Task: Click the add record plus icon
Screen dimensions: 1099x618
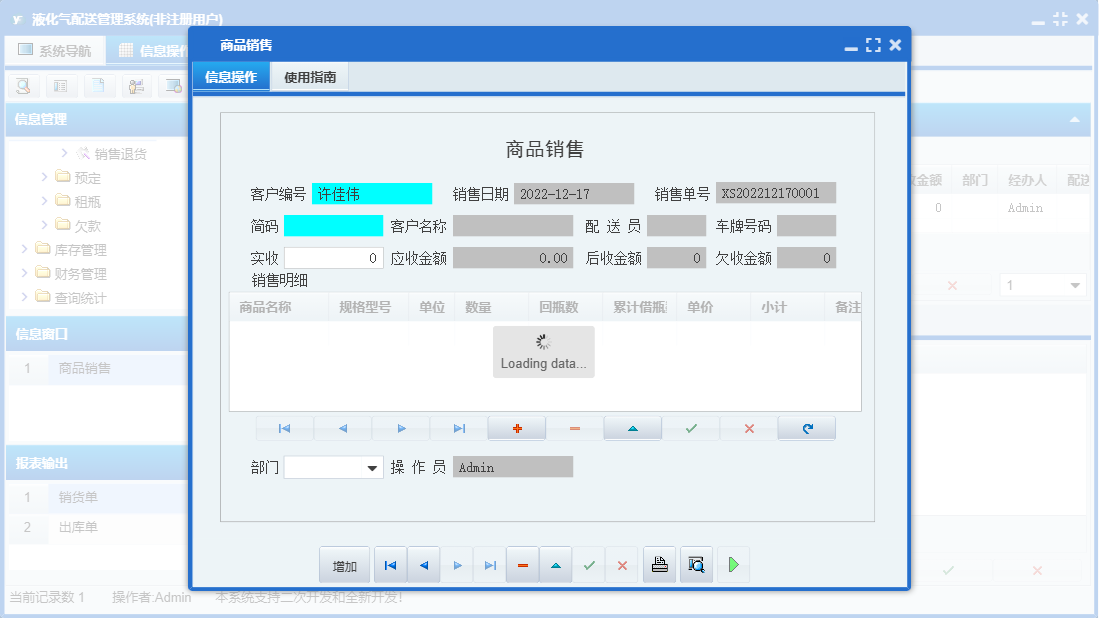Action: tap(516, 428)
